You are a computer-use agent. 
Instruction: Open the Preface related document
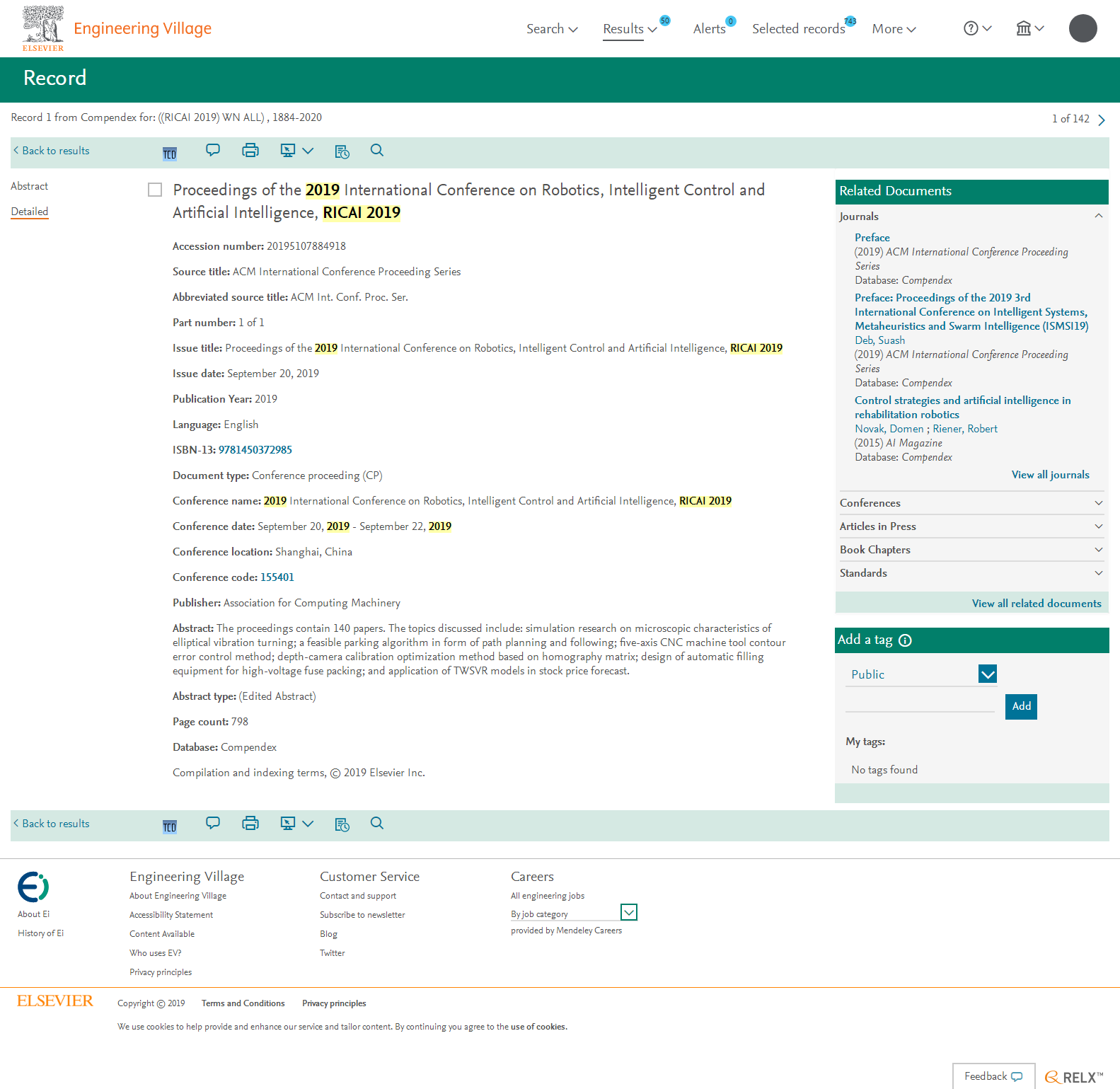pos(872,238)
